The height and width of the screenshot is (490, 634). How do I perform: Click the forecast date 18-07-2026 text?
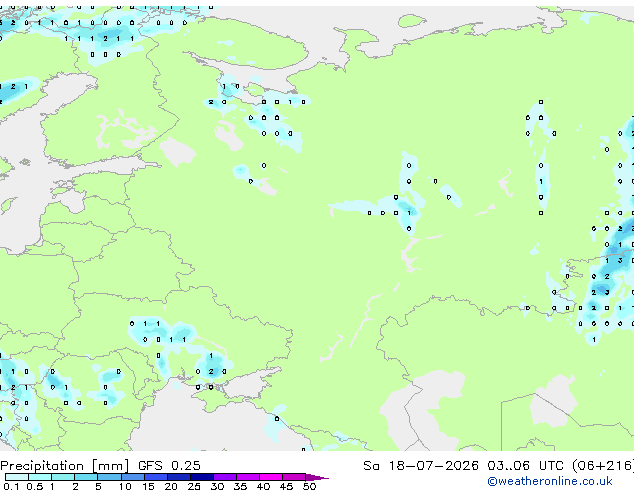click(x=433, y=466)
